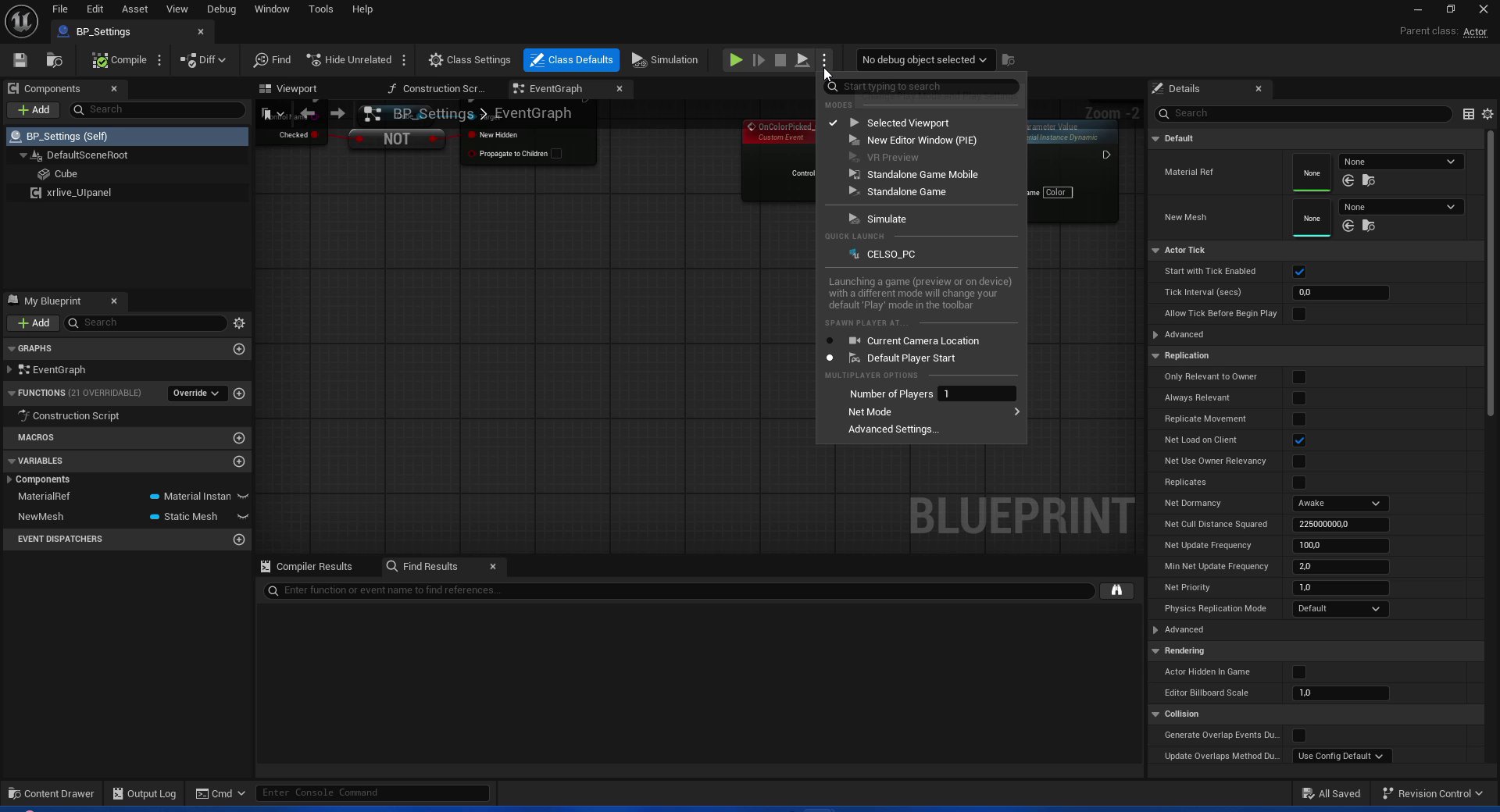Open play mode options three-dot menu

point(824,60)
